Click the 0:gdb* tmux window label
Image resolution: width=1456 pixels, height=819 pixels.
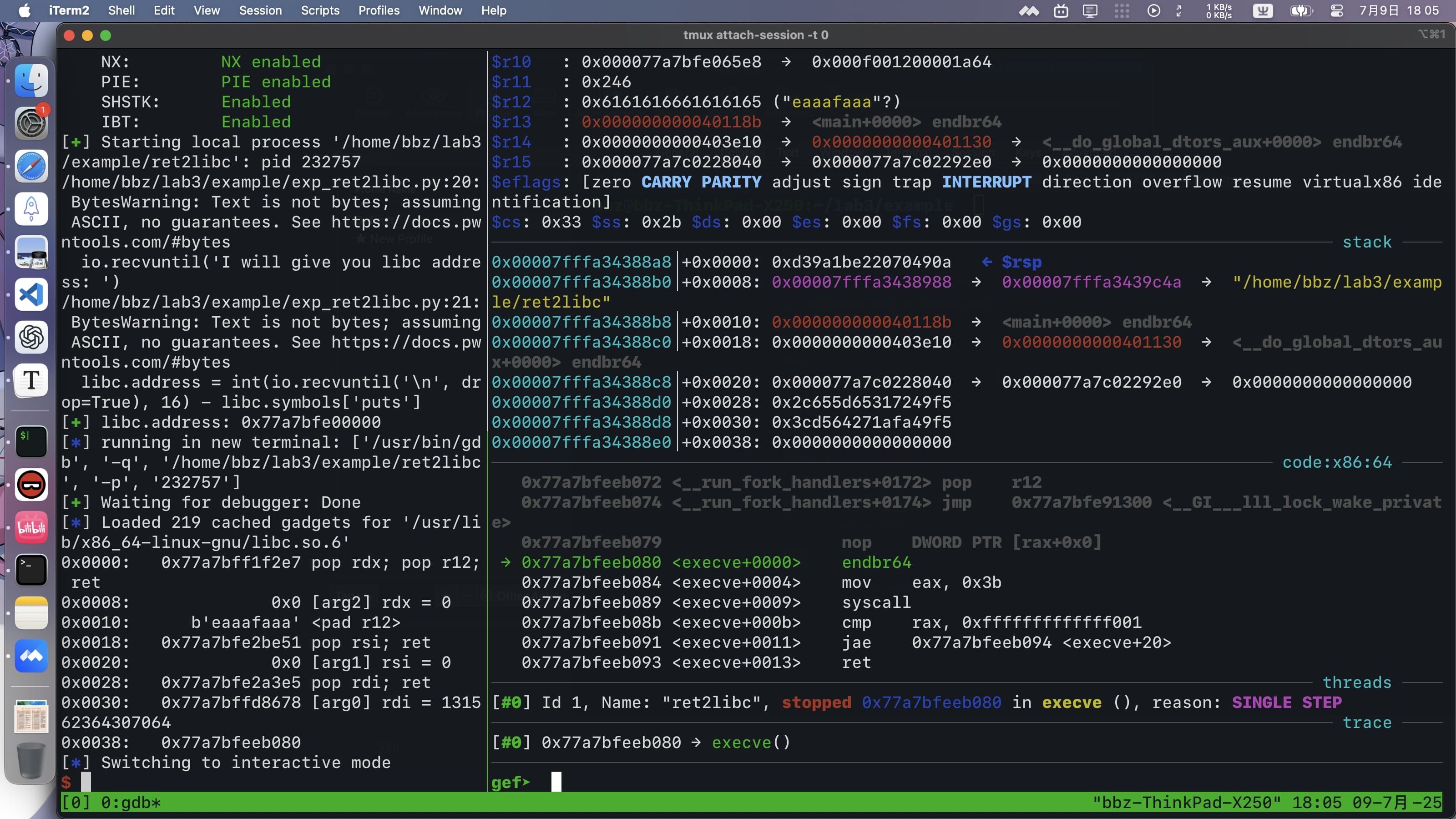coord(131,802)
